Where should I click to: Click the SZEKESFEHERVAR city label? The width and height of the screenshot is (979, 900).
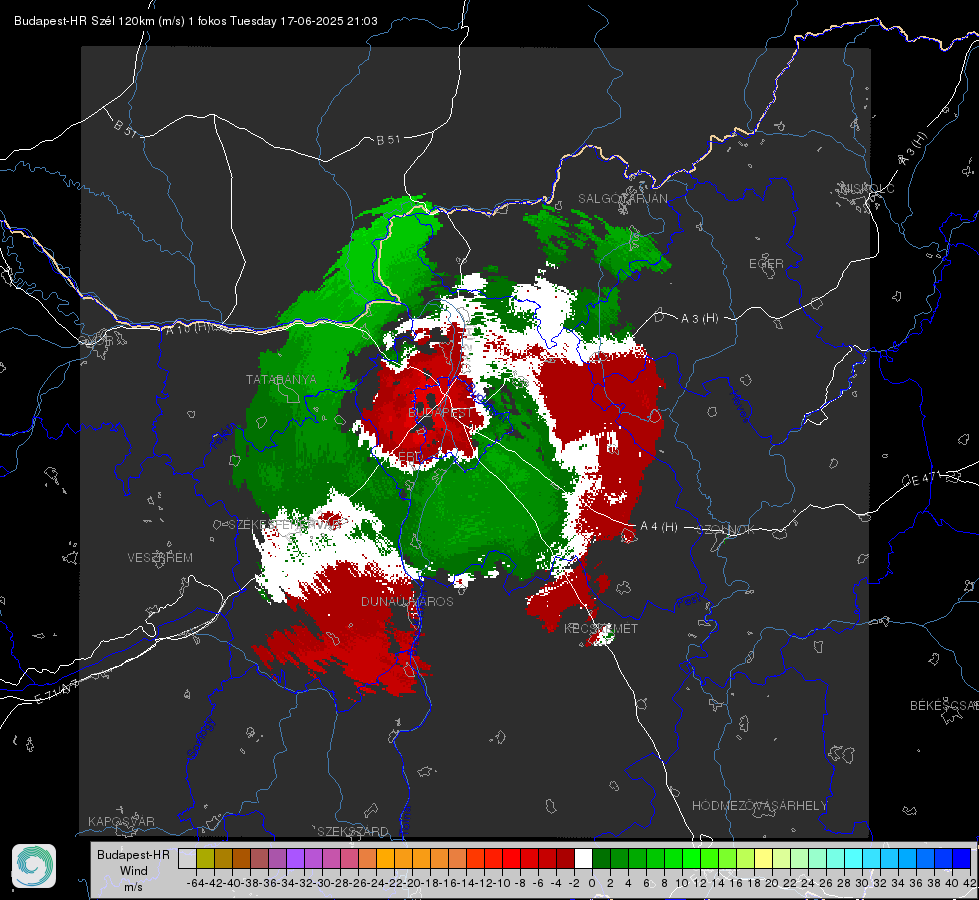285,524
